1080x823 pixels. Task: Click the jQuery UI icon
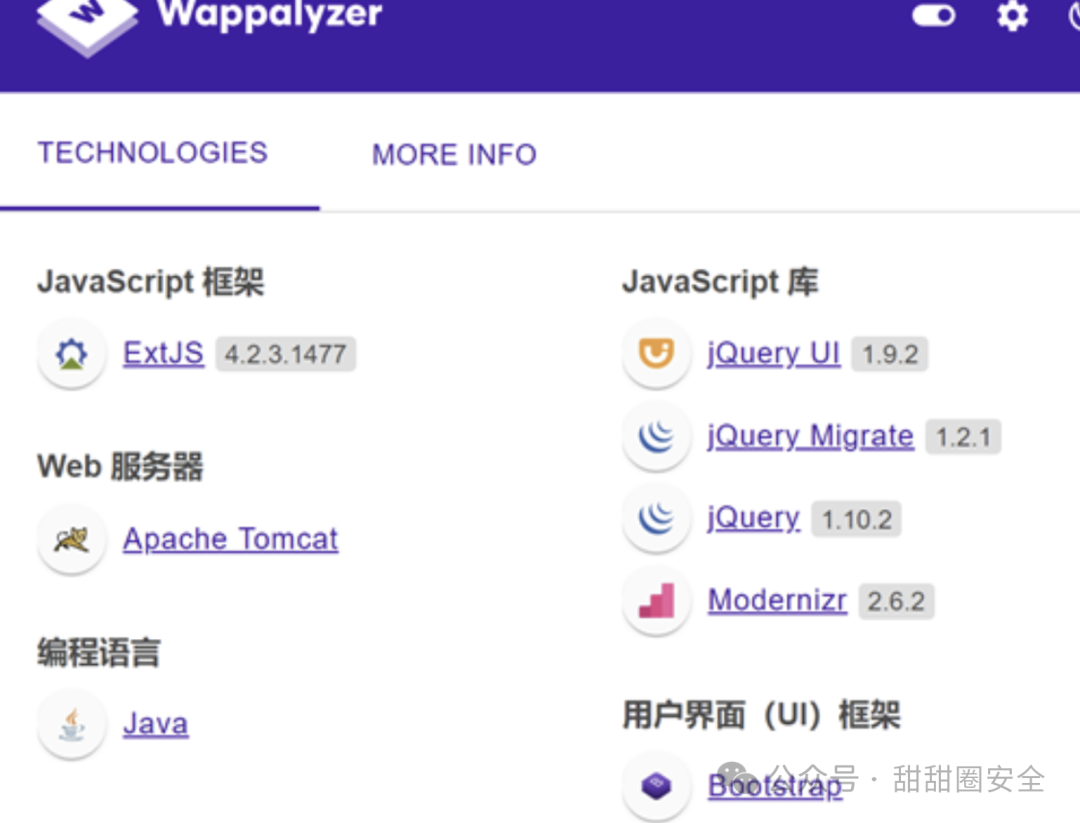656,353
